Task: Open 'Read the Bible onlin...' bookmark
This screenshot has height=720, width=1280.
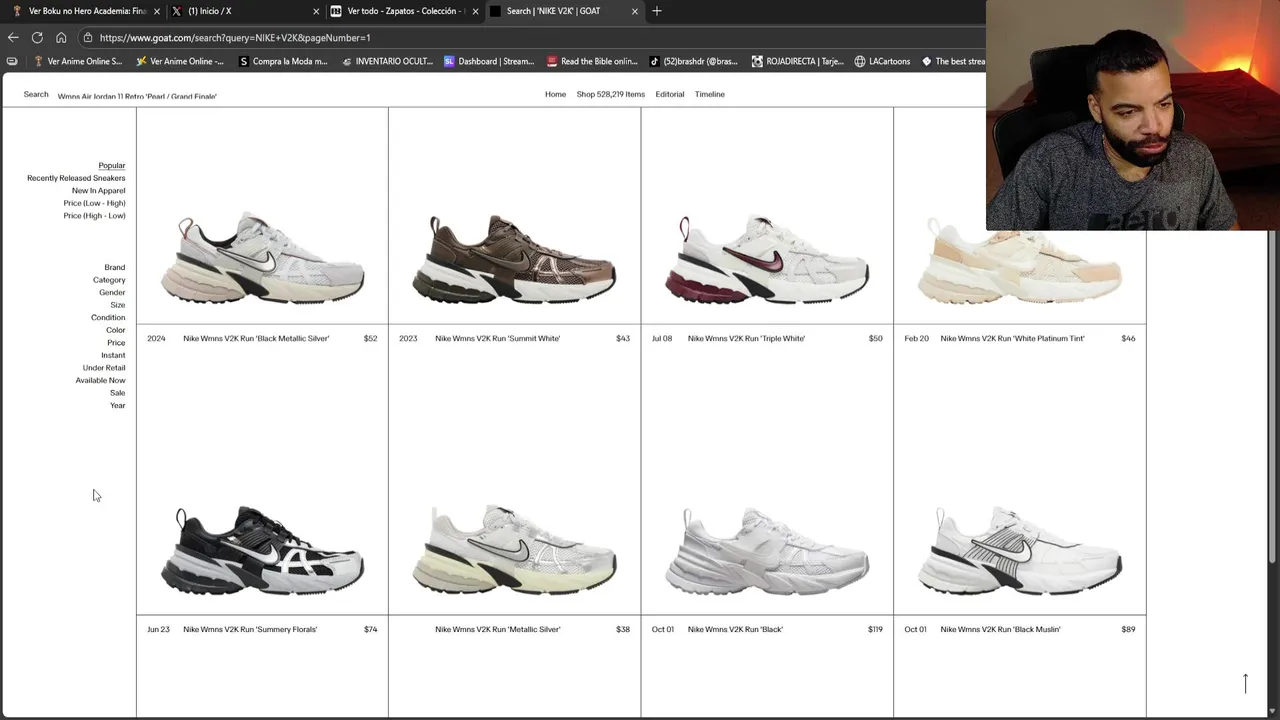Action: 592,61
